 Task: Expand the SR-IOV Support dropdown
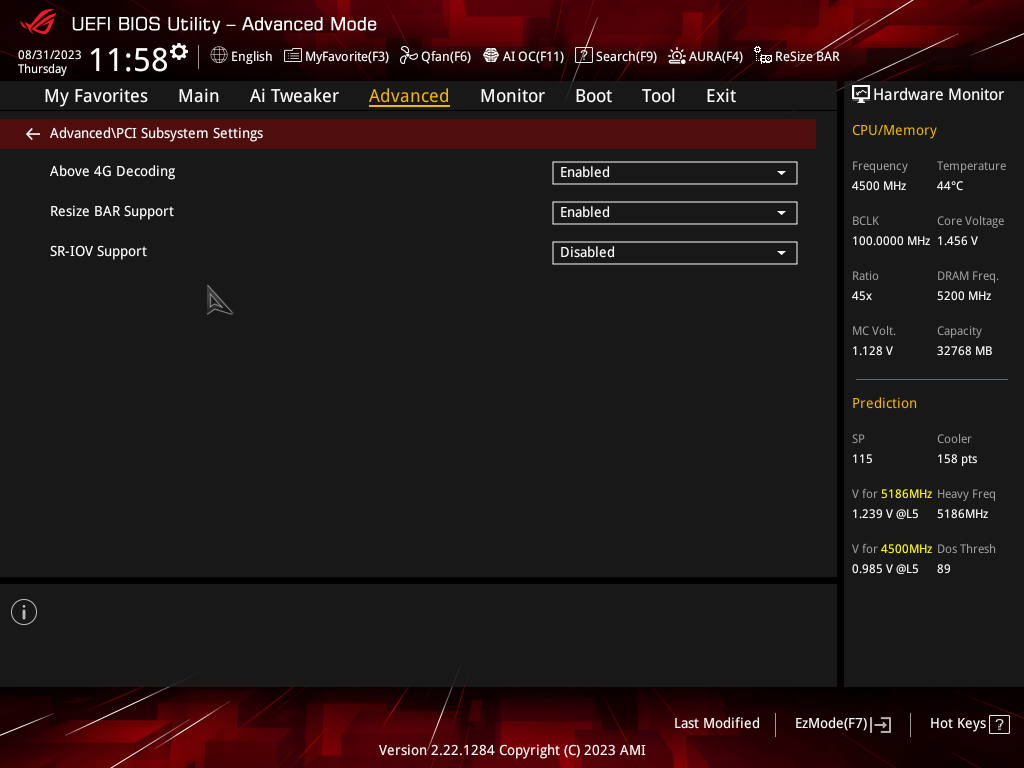coord(675,252)
